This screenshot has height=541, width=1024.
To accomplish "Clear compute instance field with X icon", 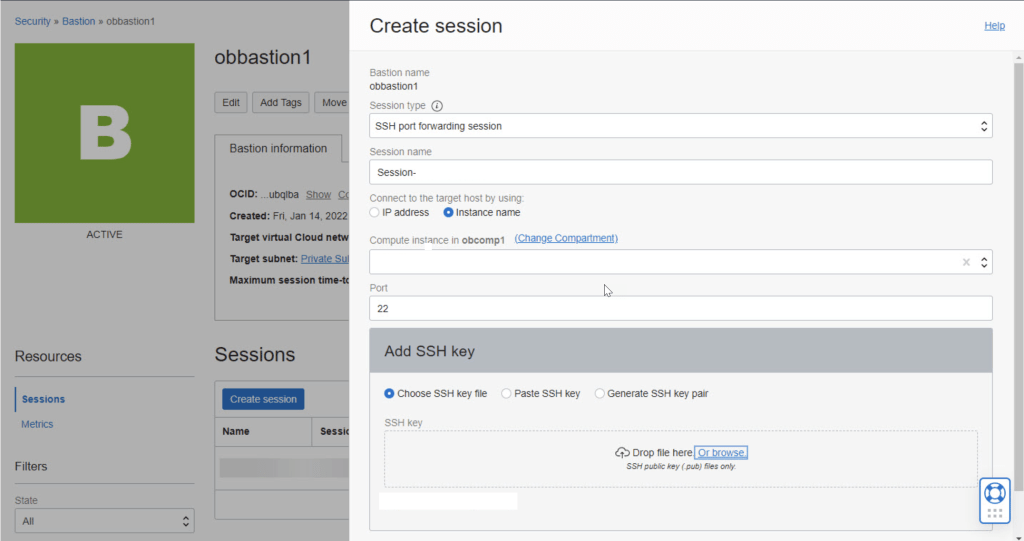I will coord(966,262).
